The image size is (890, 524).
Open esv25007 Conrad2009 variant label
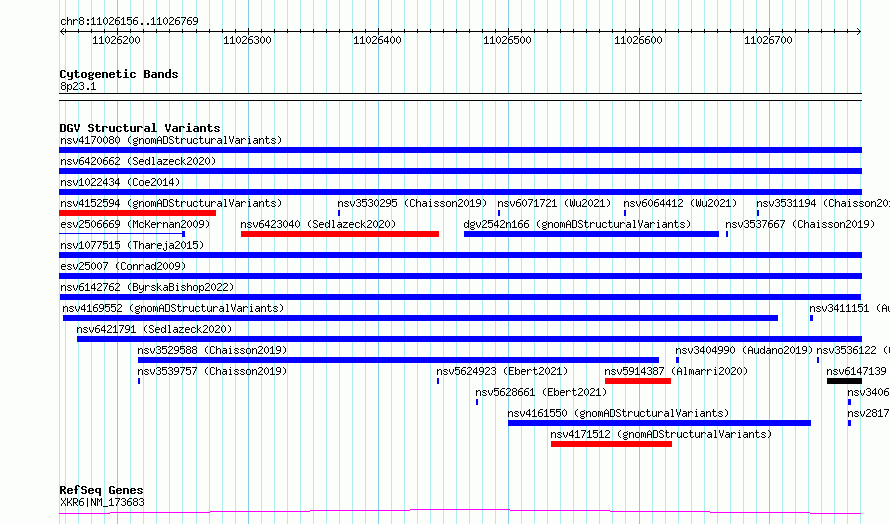tap(123, 266)
